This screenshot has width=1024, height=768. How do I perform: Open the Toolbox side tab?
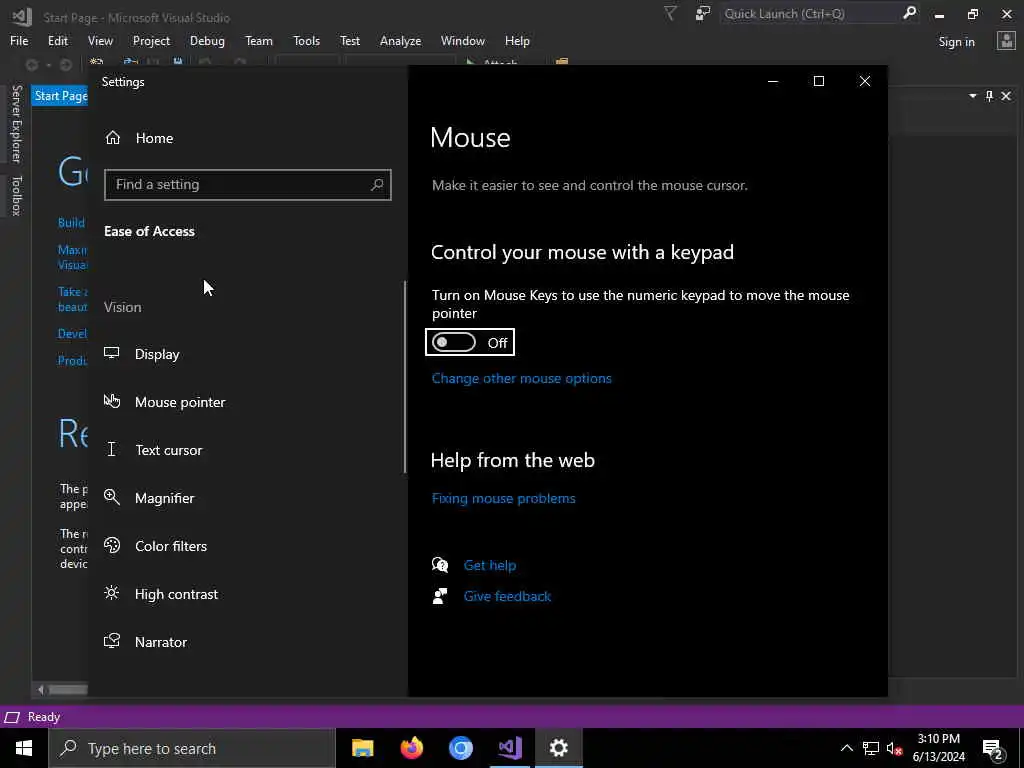pyautogui.click(x=16, y=195)
